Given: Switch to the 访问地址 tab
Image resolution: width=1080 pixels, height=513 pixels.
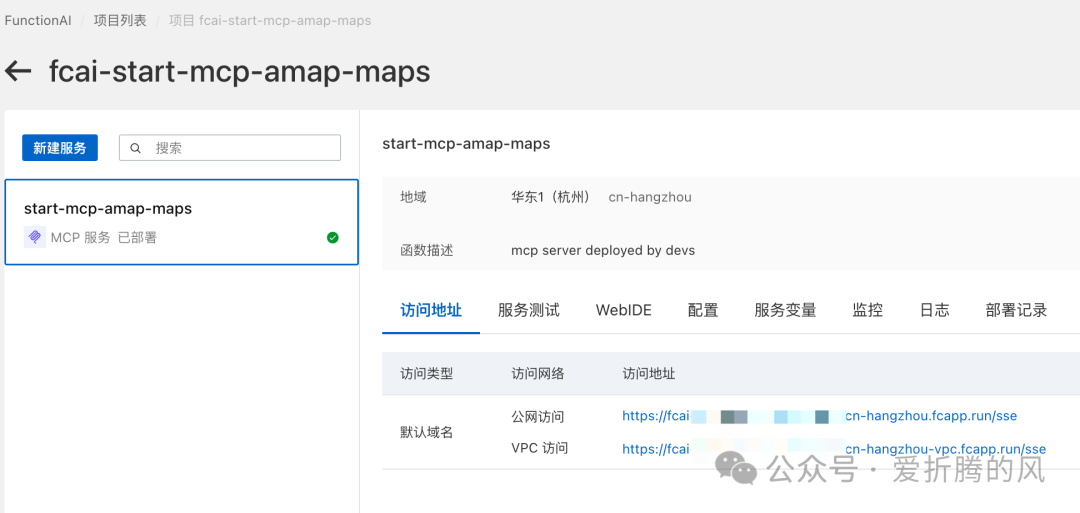Looking at the screenshot, I should [431, 310].
